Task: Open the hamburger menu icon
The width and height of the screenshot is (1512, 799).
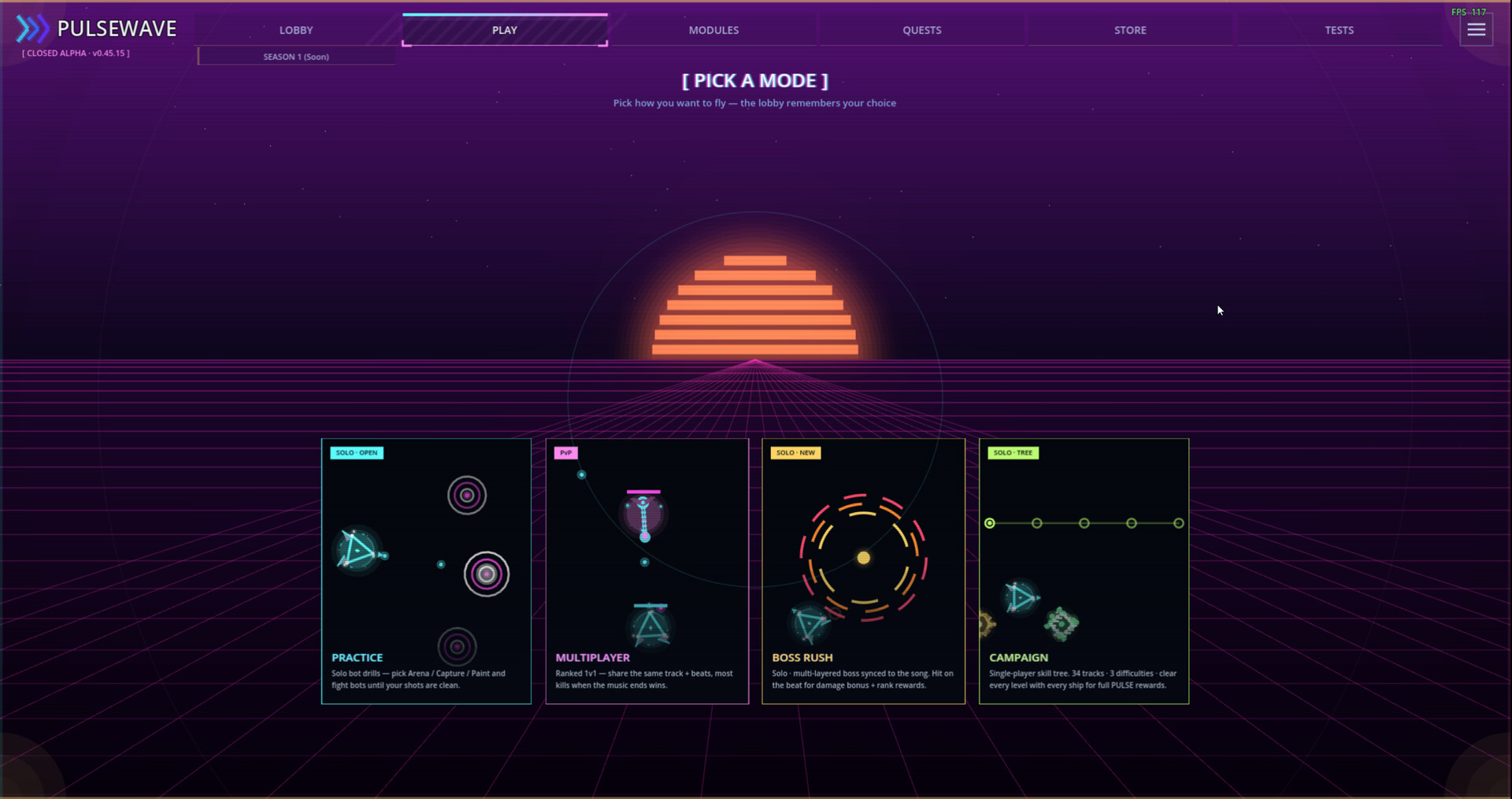Action: pyautogui.click(x=1476, y=30)
